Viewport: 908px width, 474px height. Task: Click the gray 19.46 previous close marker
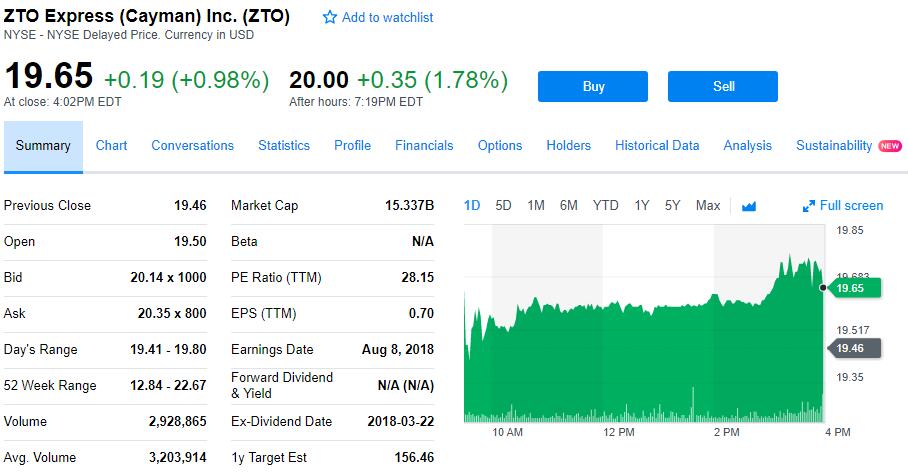click(x=853, y=348)
